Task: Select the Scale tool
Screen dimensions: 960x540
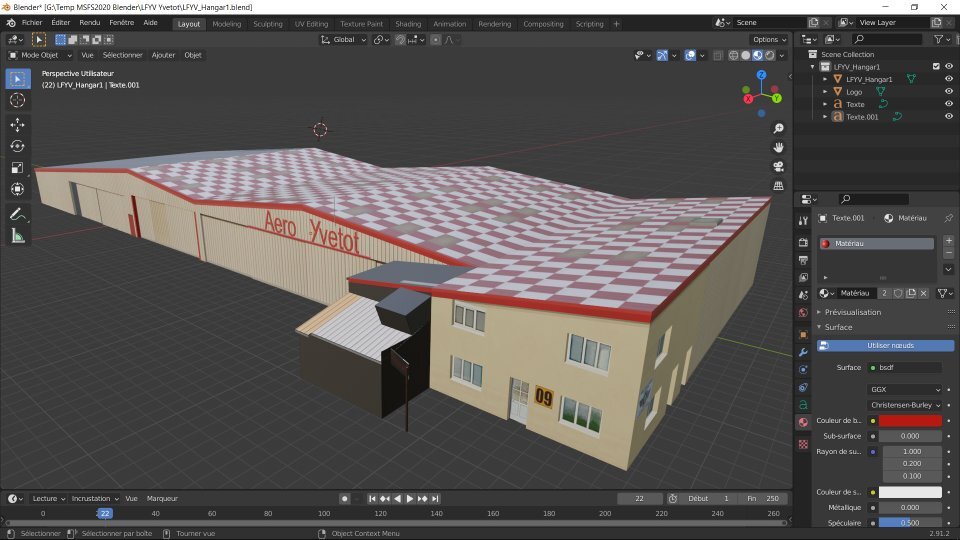Action: pos(17,167)
